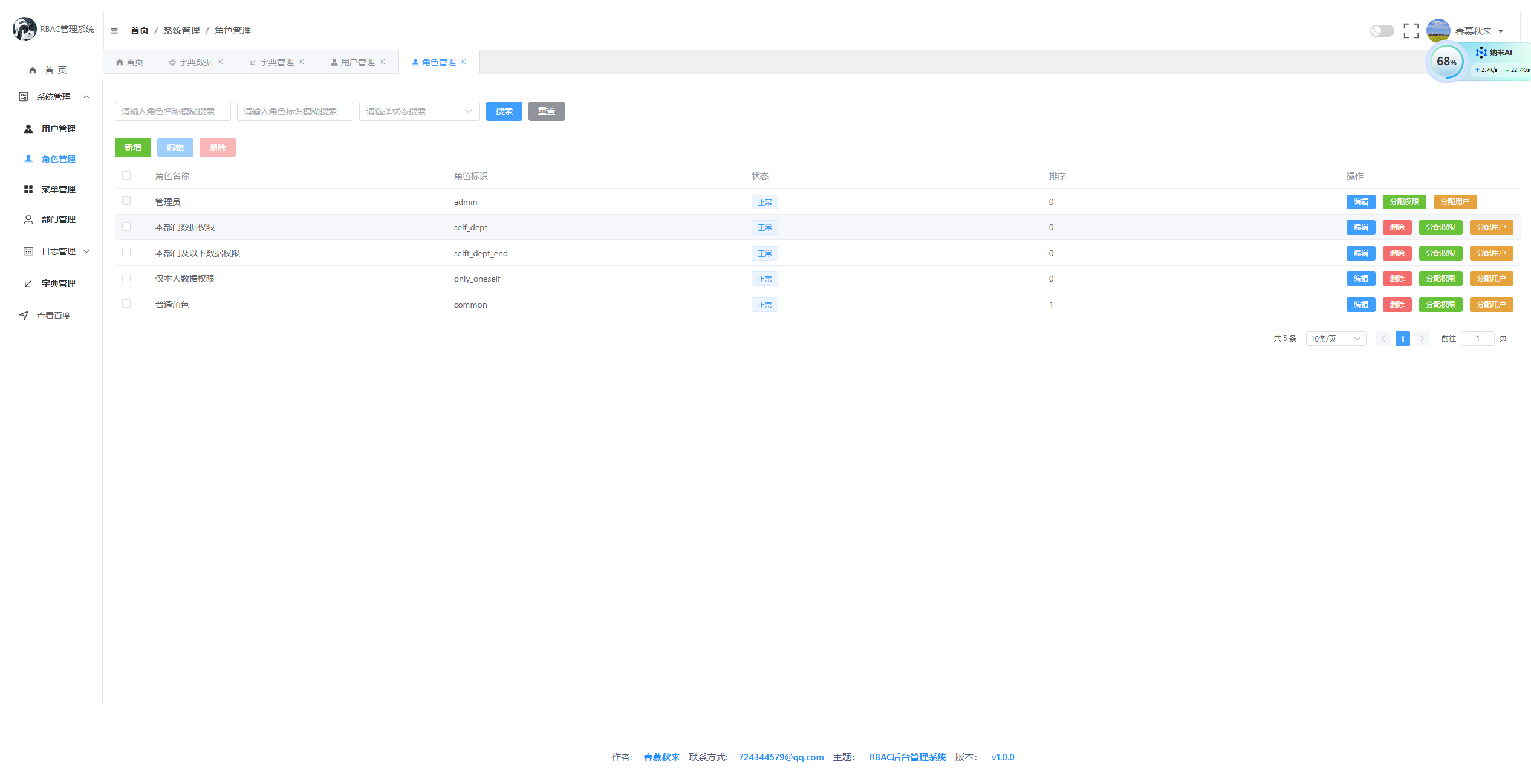Open 用户管理 in the sidebar
The height and width of the screenshot is (784, 1531).
58,129
